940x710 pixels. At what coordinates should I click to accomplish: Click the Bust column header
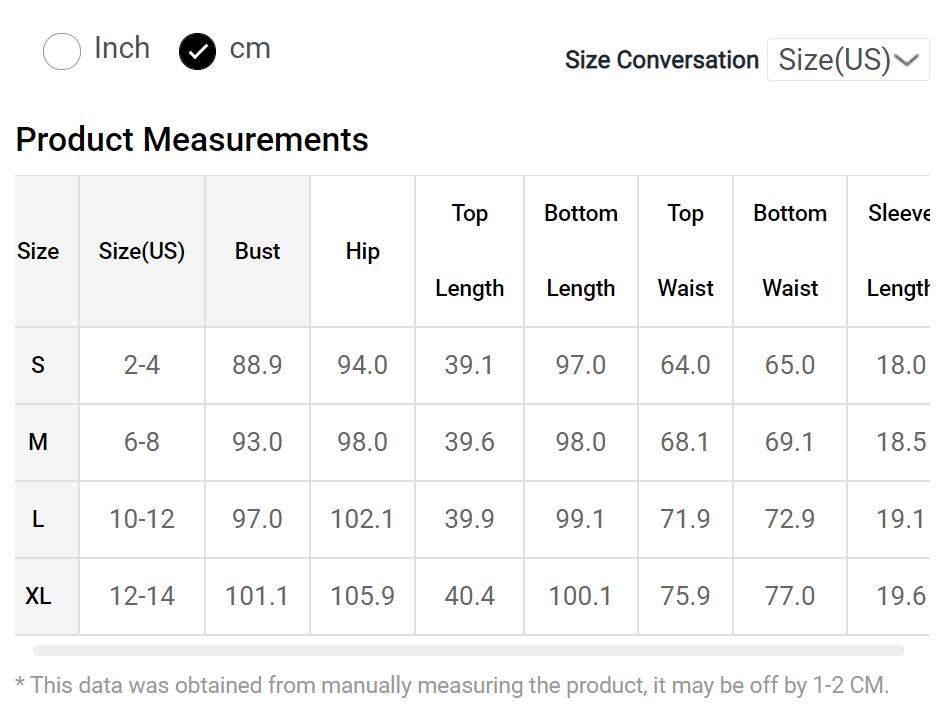[x=257, y=251]
